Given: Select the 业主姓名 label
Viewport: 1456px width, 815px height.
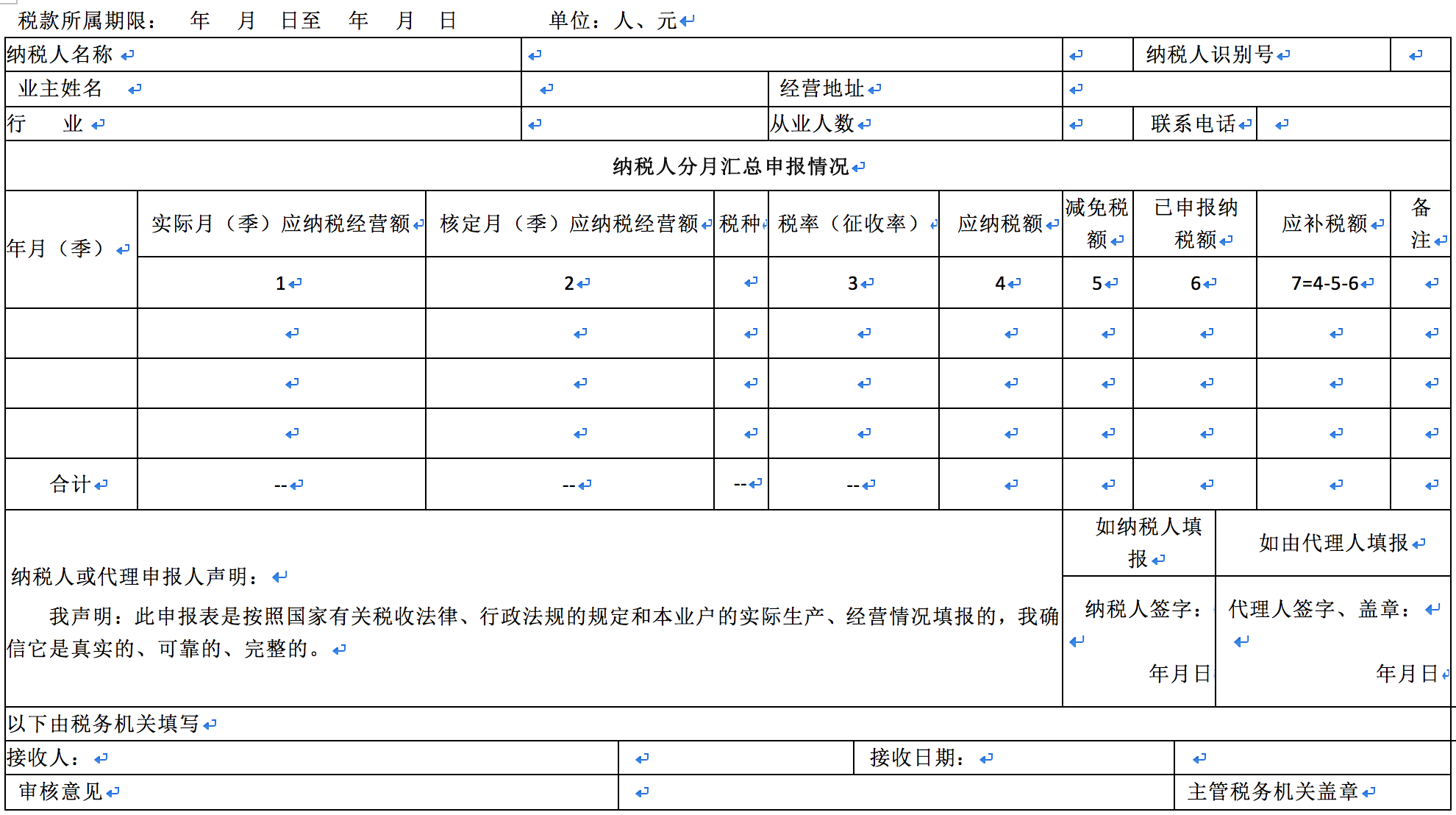Looking at the screenshot, I should click(60, 89).
